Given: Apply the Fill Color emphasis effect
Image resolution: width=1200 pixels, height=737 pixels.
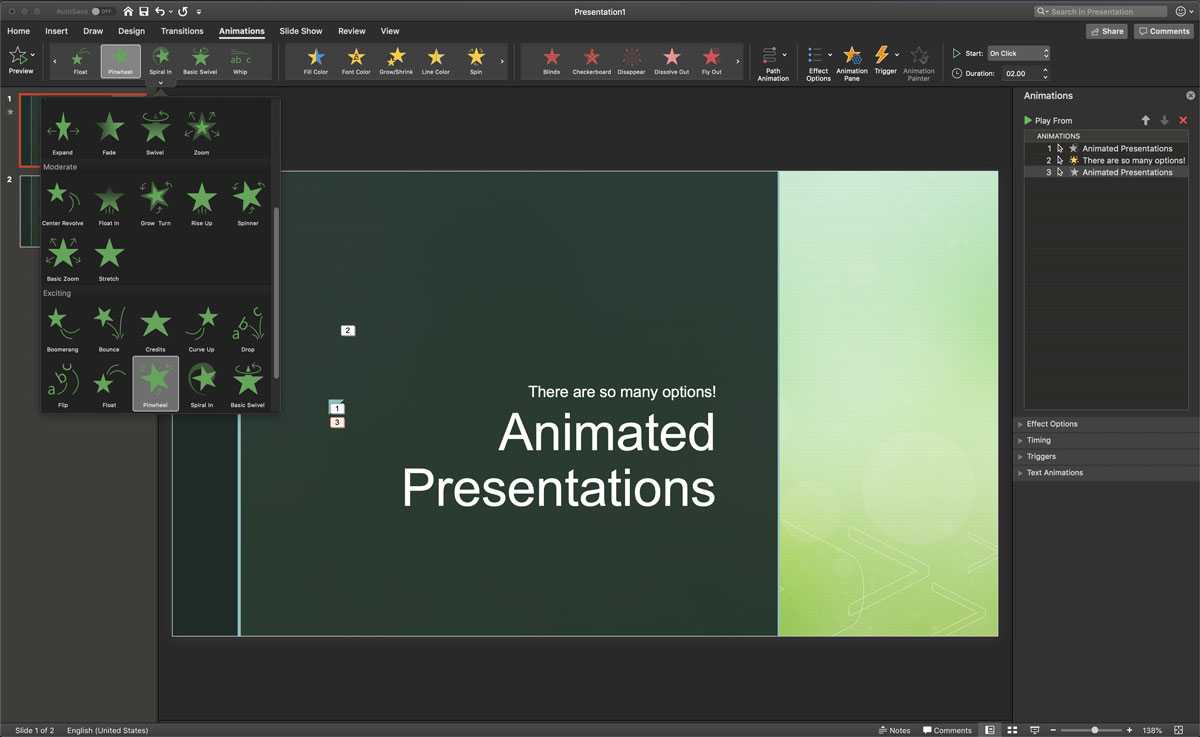Looking at the screenshot, I should pyautogui.click(x=315, y=58).
